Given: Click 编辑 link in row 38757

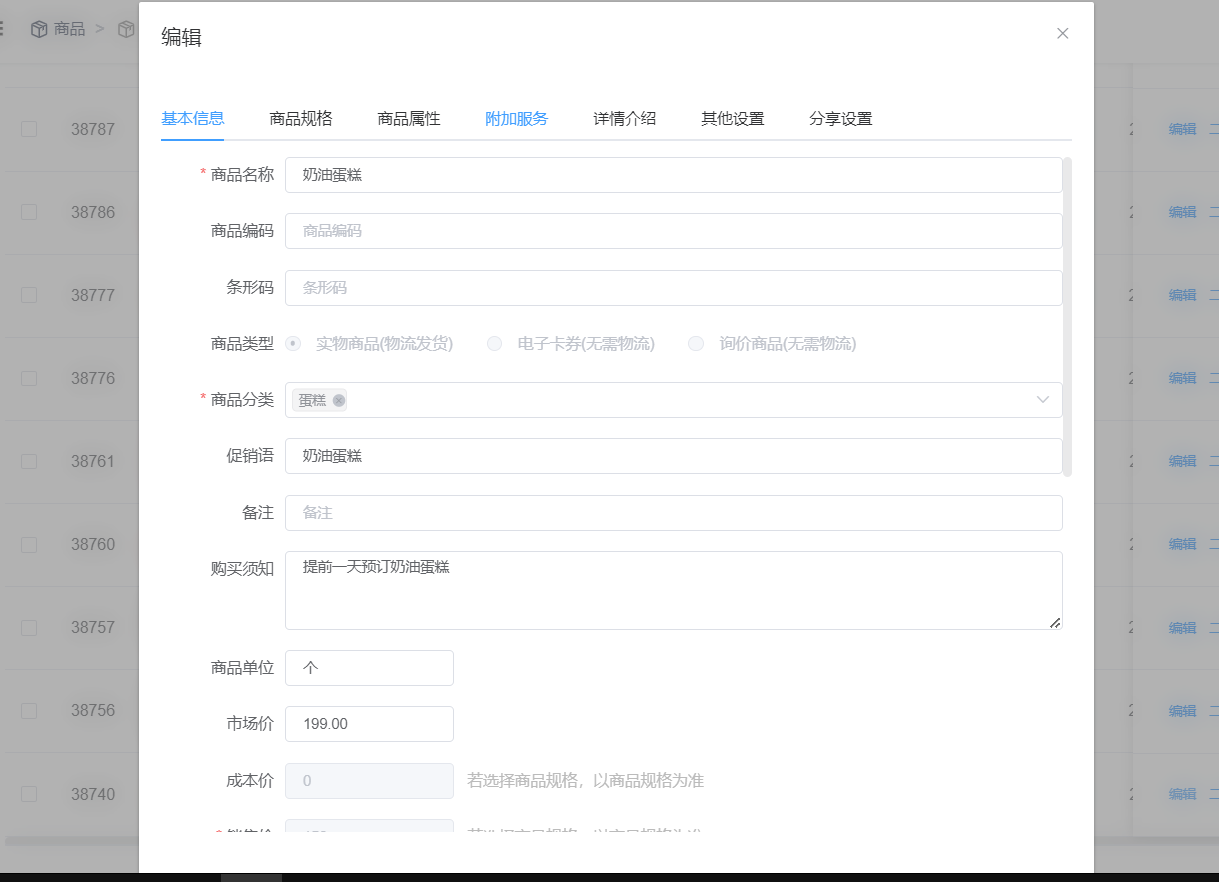Looking at the screenshot, I should (x=1183, y=627).
